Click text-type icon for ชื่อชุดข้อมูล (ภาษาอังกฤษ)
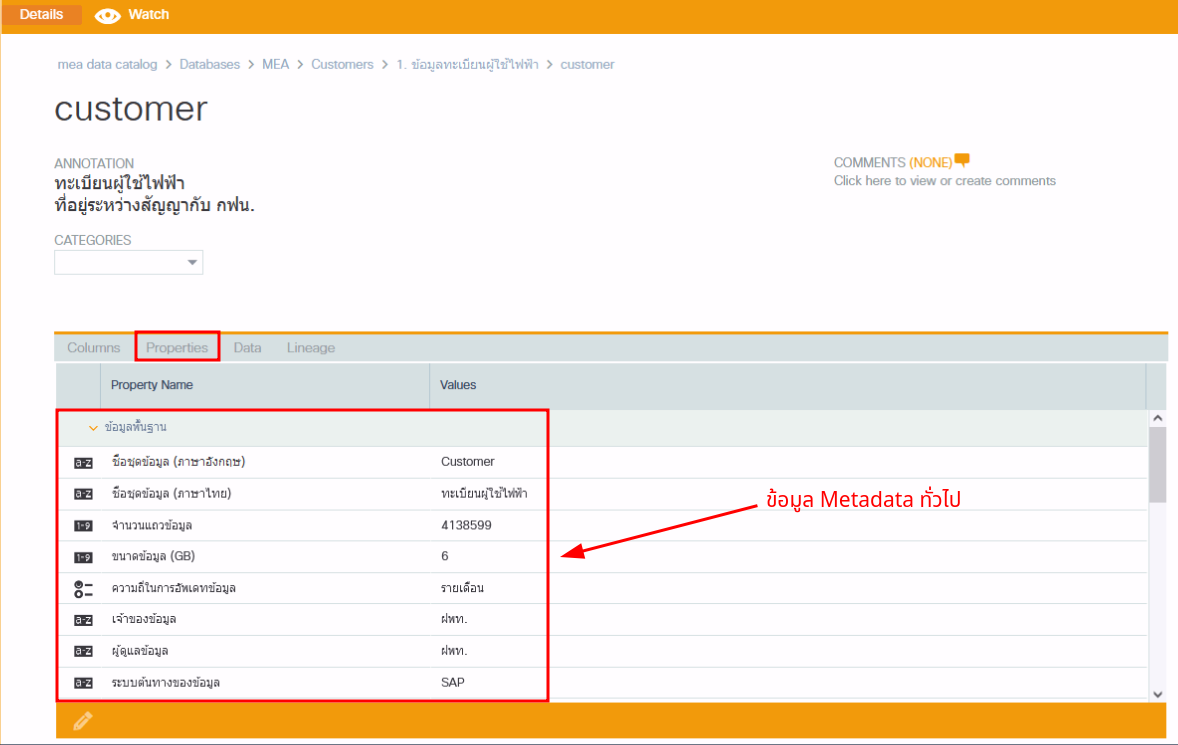The width and height of the screenshot is (1178, 745). pyautogui.click(x=84, y=463)
